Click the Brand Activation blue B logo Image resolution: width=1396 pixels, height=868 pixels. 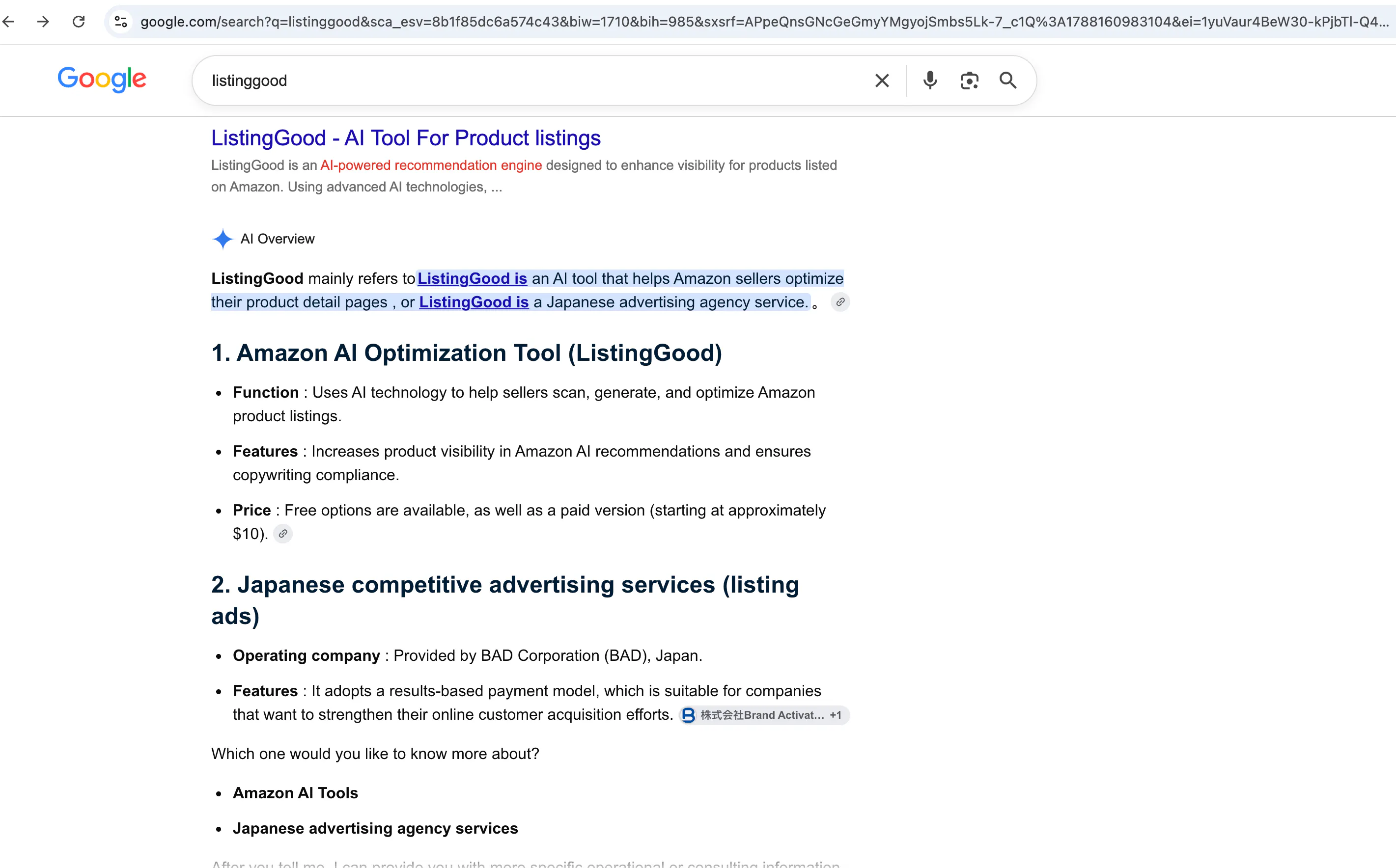688,715
